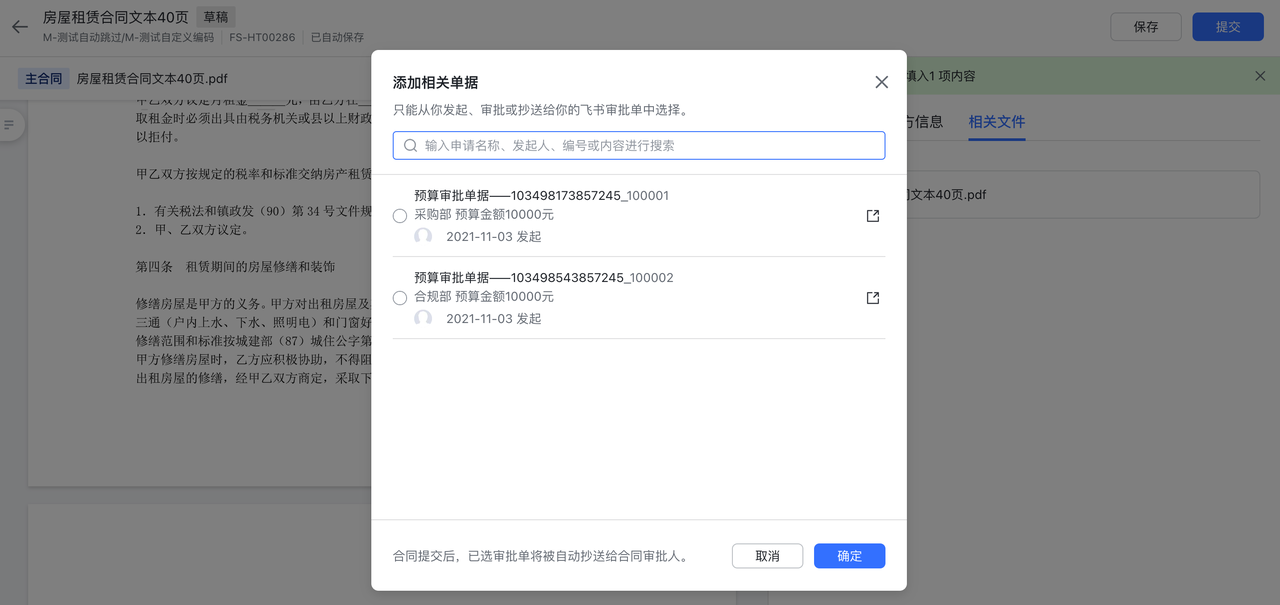Toggle the document outline icon on the left edge

(x=10, y=124)
